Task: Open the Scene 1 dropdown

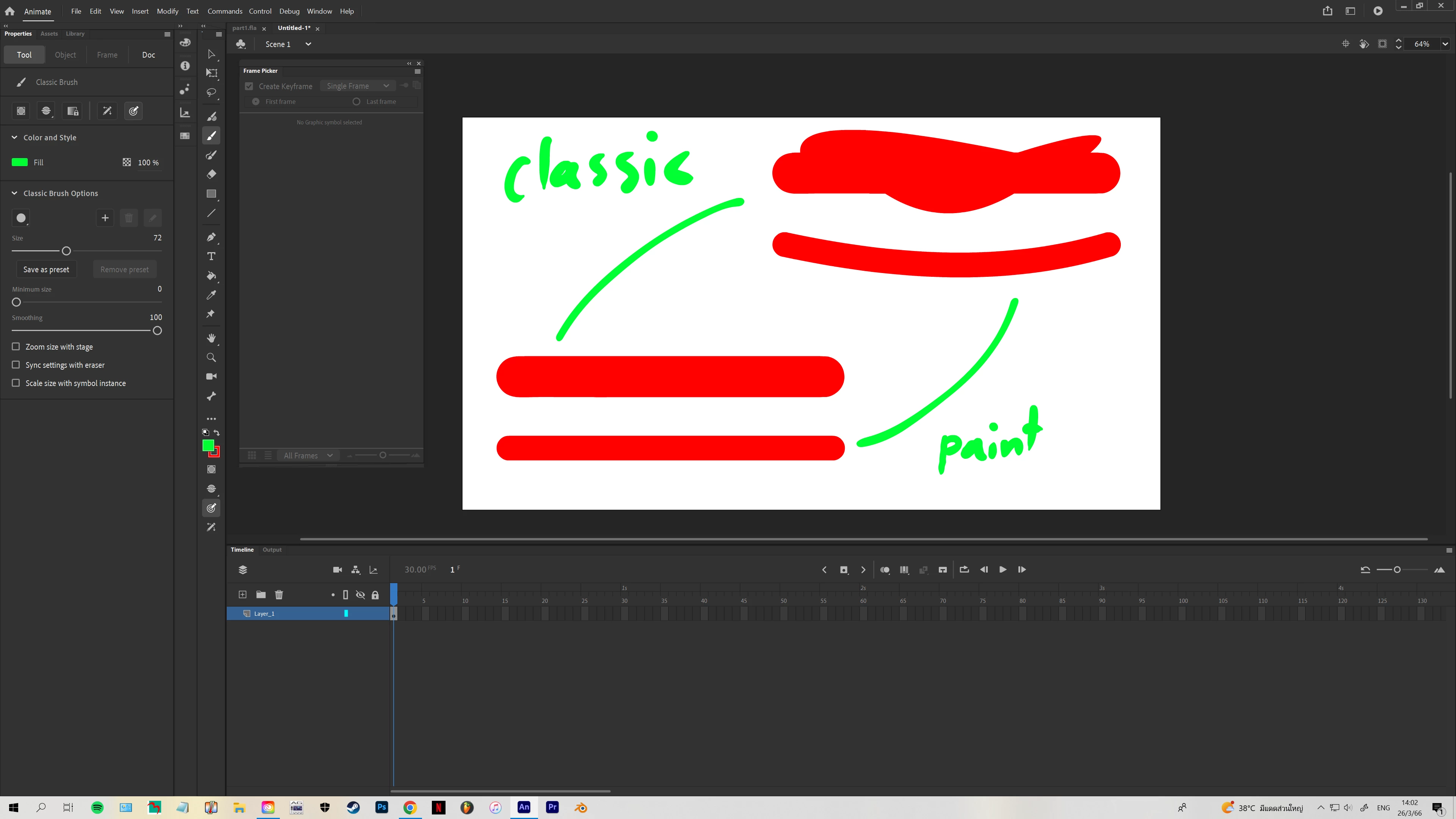Action: pos(308,44)
